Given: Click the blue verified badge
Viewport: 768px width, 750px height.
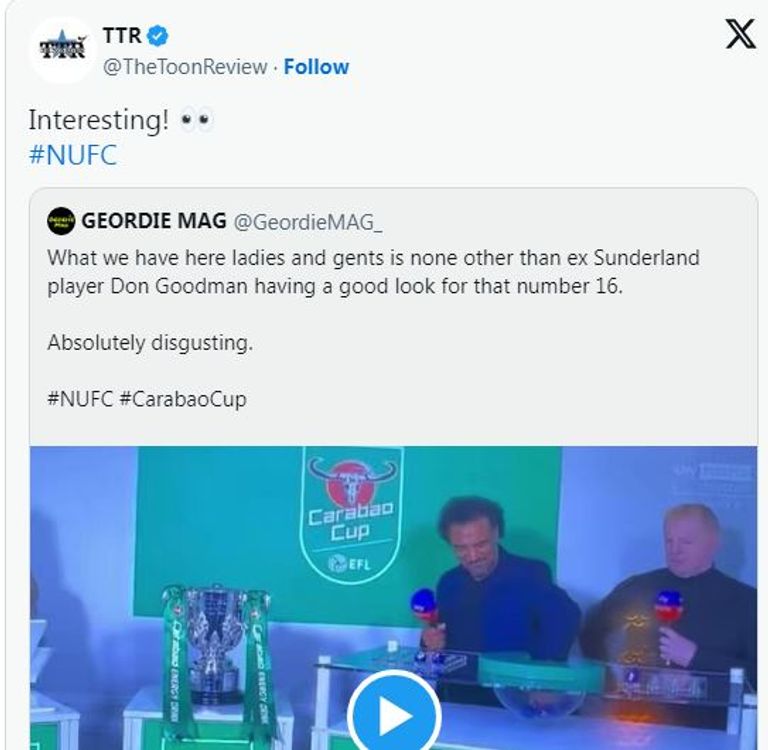Looking at the screenshot, I should 159,37.
